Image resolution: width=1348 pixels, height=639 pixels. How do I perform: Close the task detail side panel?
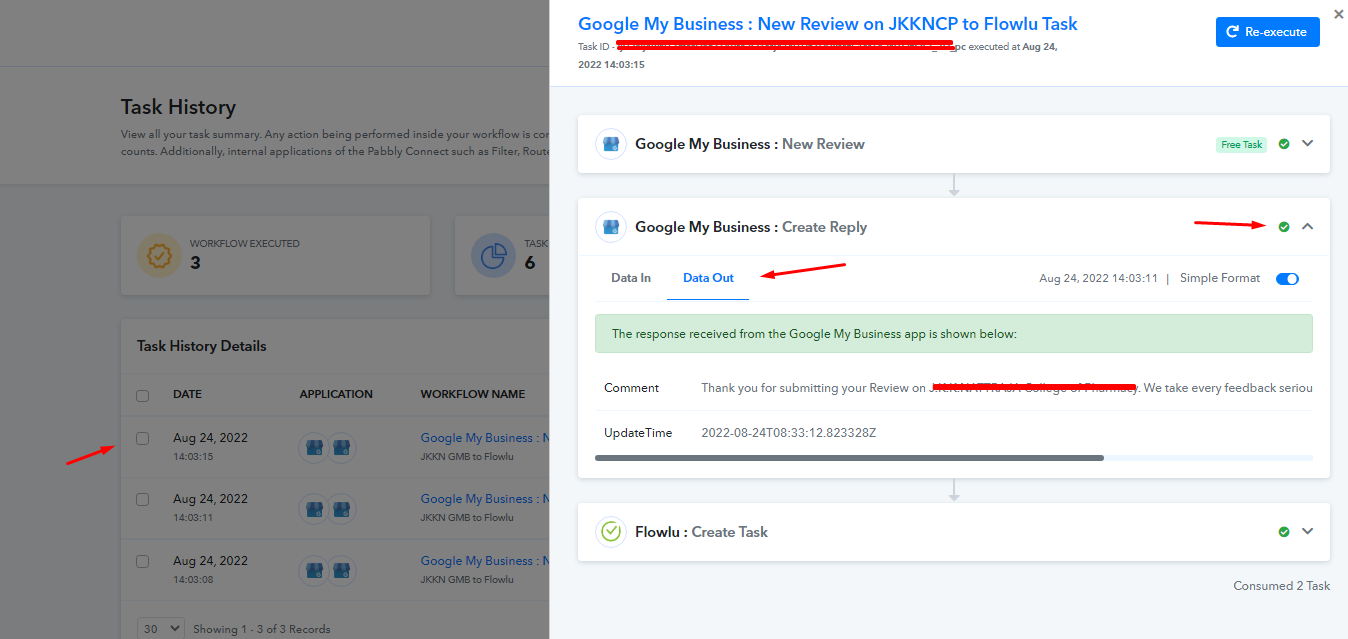click(1339, 14)
